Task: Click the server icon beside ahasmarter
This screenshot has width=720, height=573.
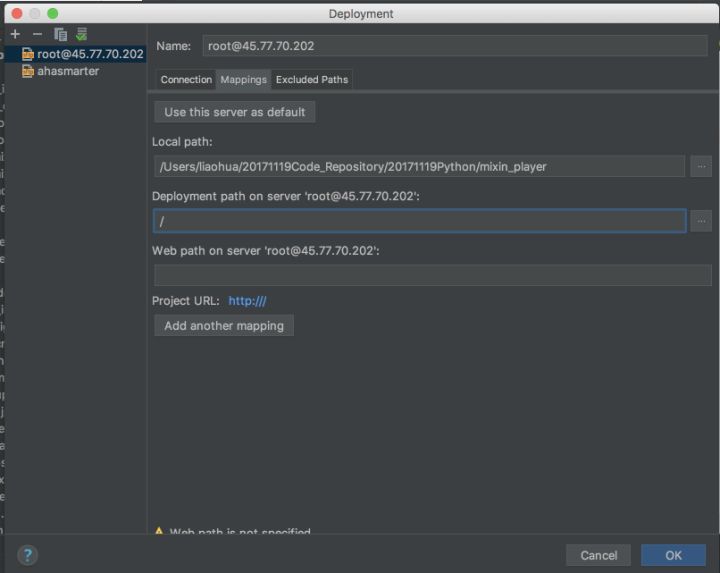Action: coord(28,71)
